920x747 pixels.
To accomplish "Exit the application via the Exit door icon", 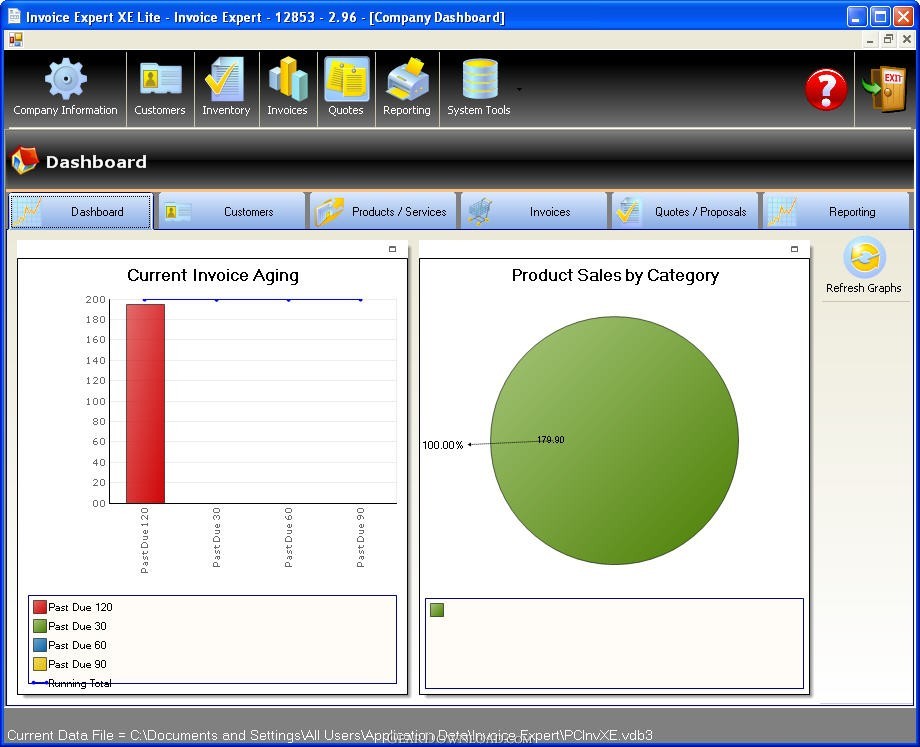I will pyautogui.click(x=886, y=89).
